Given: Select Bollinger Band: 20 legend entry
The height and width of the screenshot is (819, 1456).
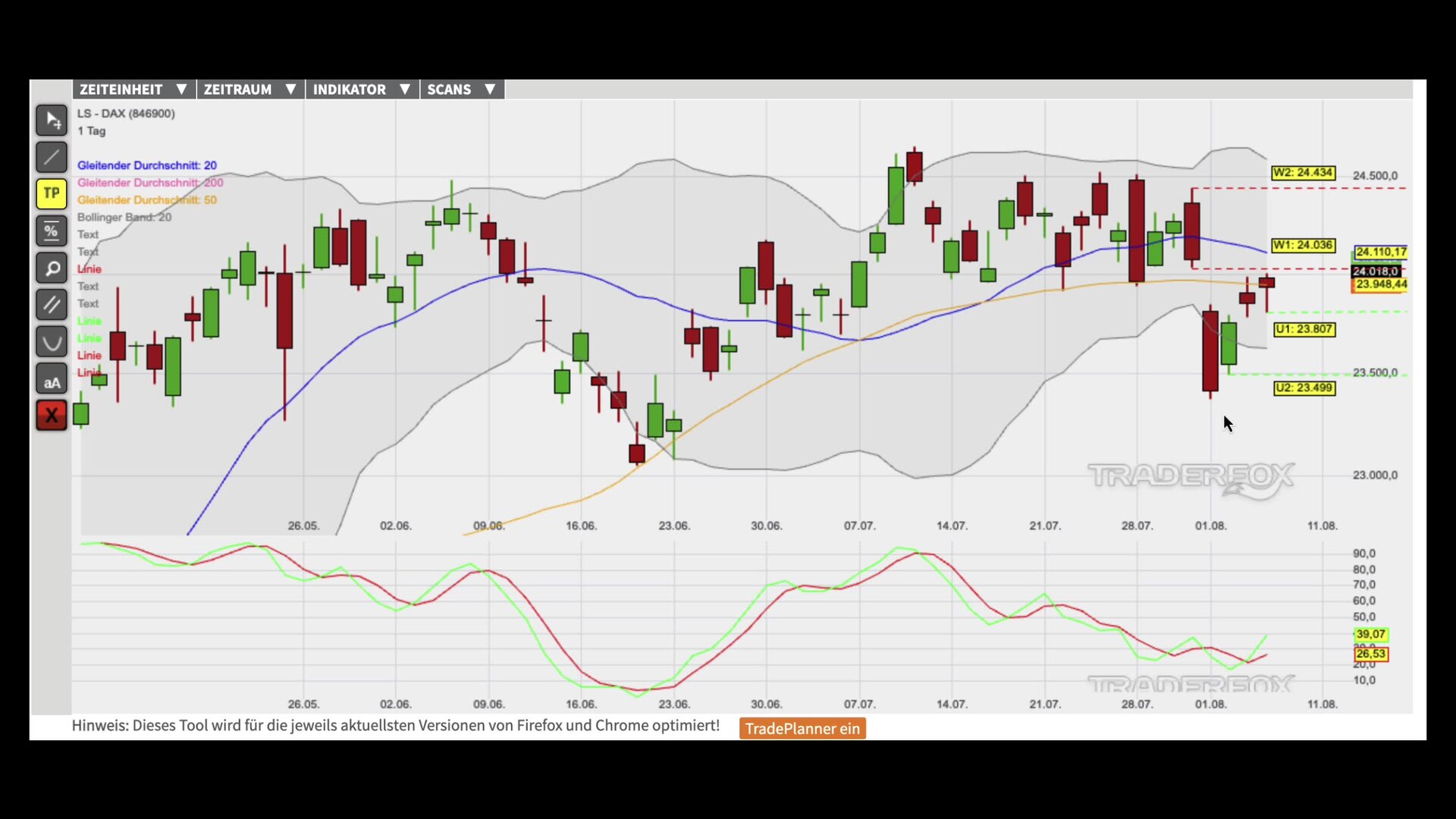Looking at the screenshot, I should [124, 218].
